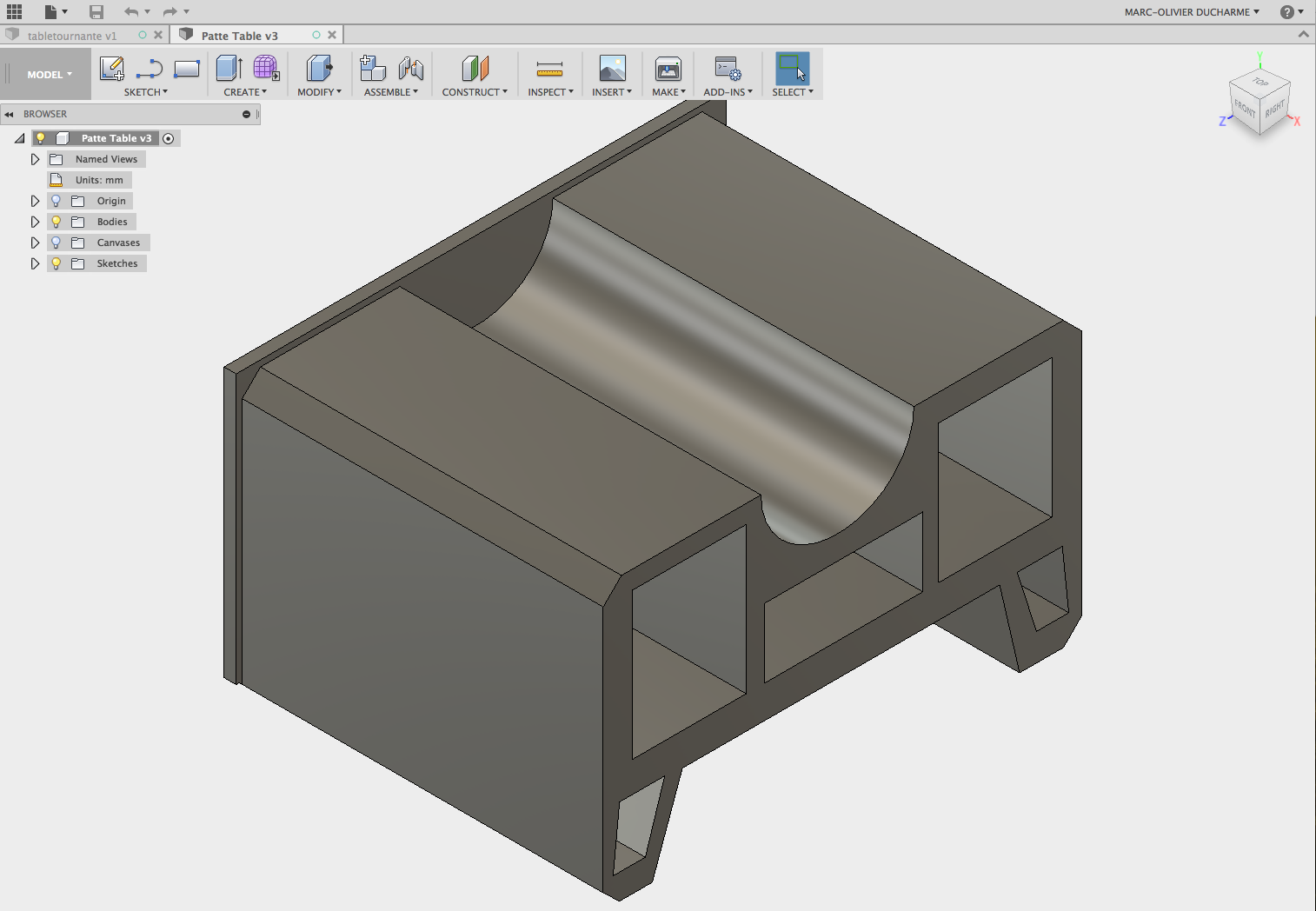Viewport: 1316px width, 911px height.
Task: Choose the Extrude tool
Action: point(229,69)
